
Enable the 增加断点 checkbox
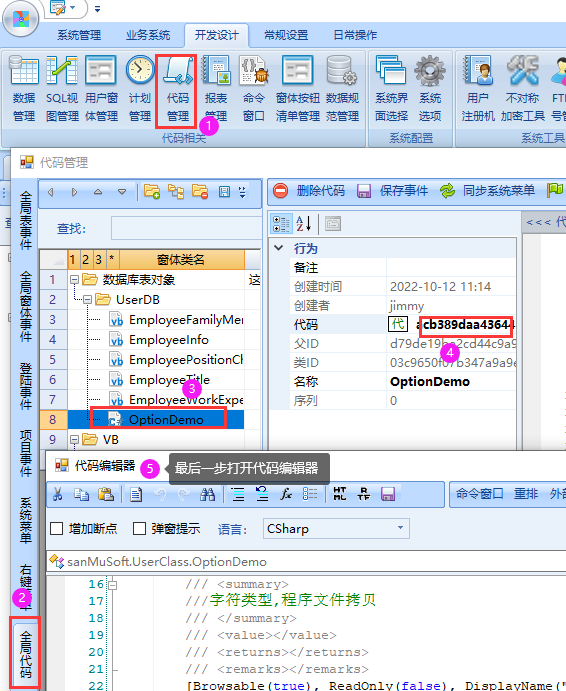(56, 528)
